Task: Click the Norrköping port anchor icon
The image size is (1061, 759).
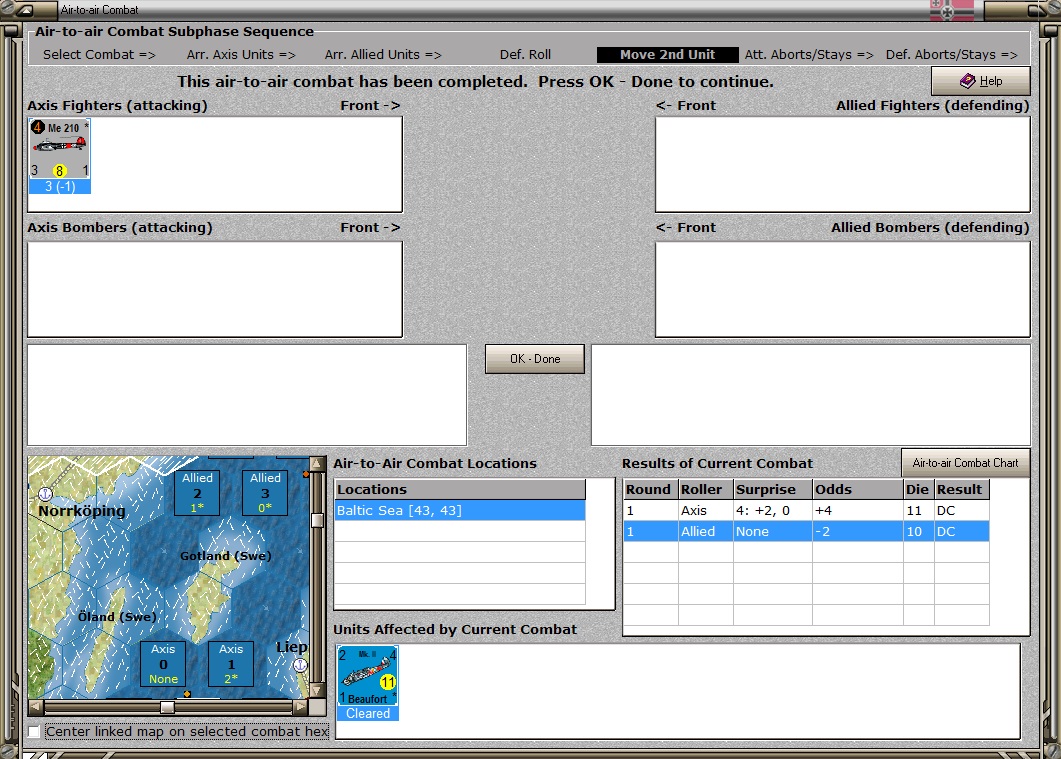Action: click(45, 494)
